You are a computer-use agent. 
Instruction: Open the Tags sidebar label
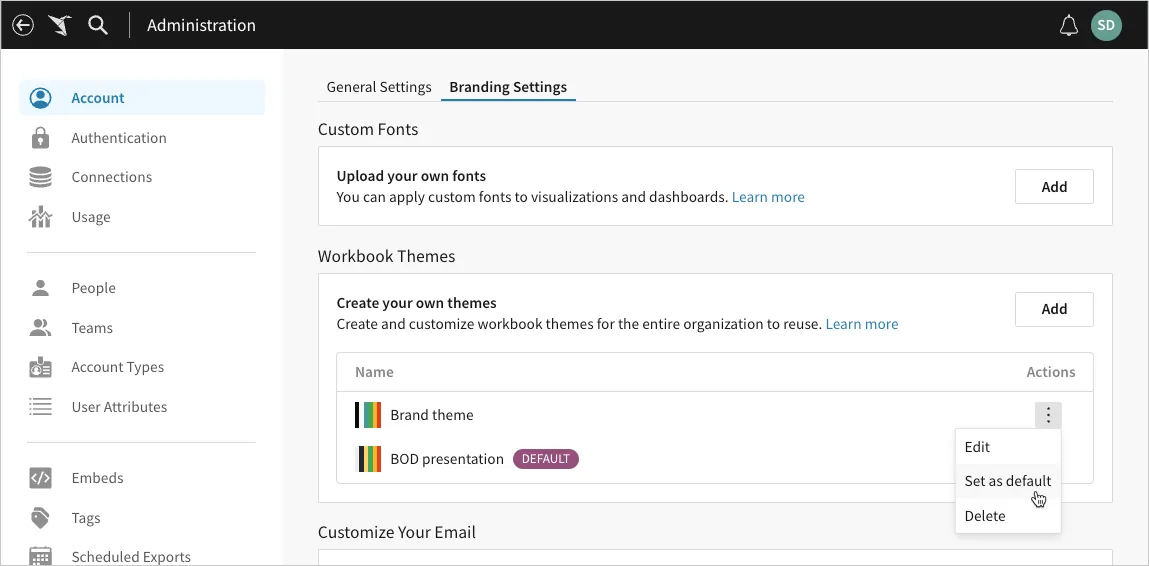(x=86, y=518)
